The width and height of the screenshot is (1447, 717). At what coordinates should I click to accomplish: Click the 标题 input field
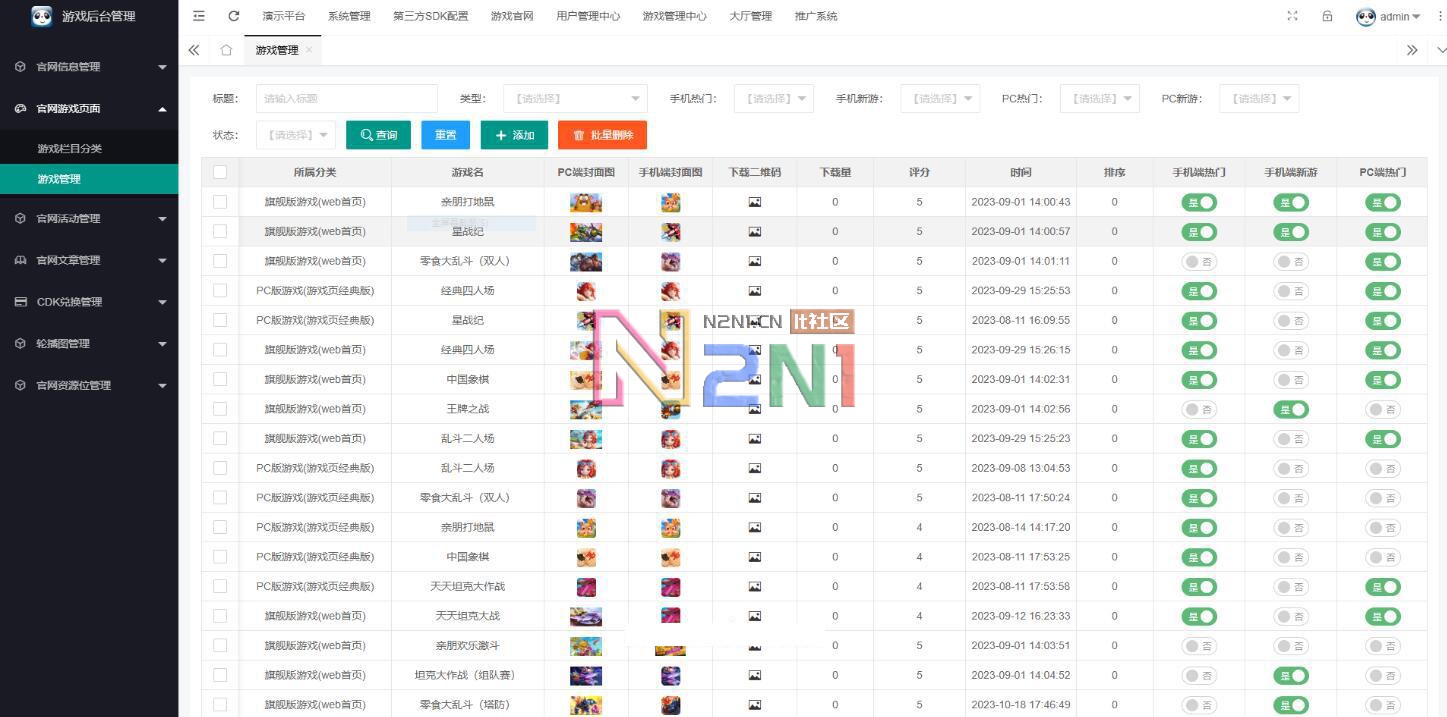[x=346, y=98]
